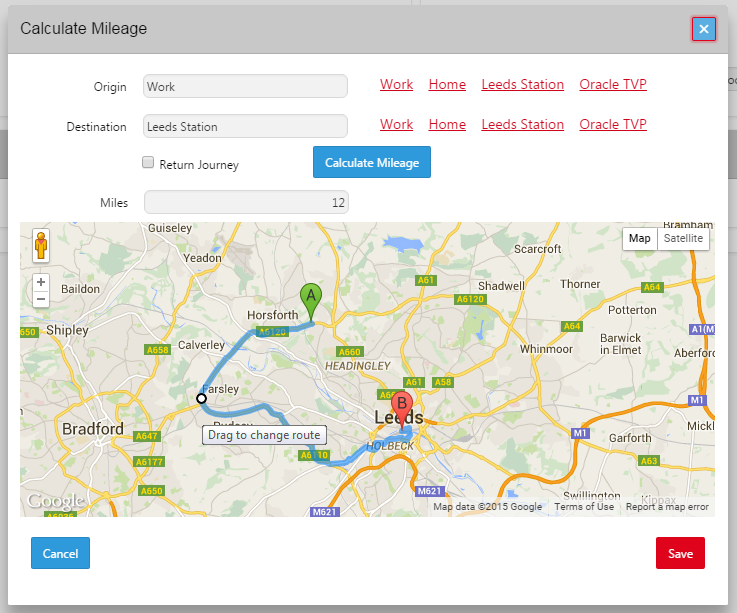Click the Shipley label on the map
Image resolution: width=737 pixels, height=613 pixels.
(x=67, y=330)
